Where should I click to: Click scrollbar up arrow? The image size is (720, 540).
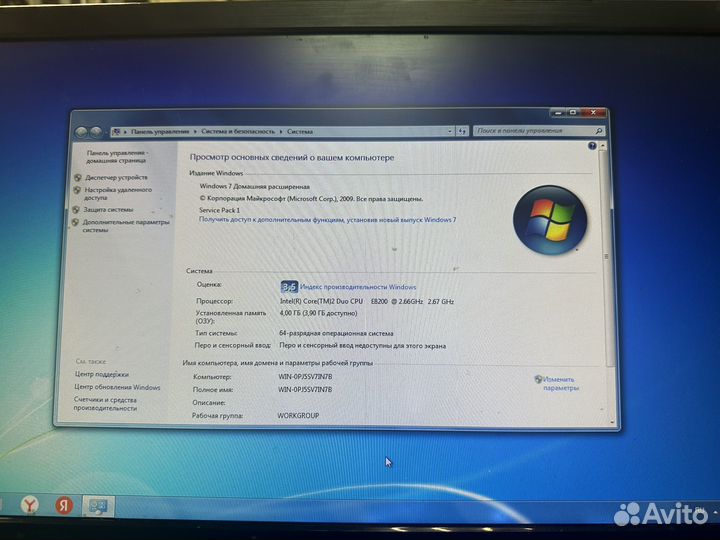[603, 146]
